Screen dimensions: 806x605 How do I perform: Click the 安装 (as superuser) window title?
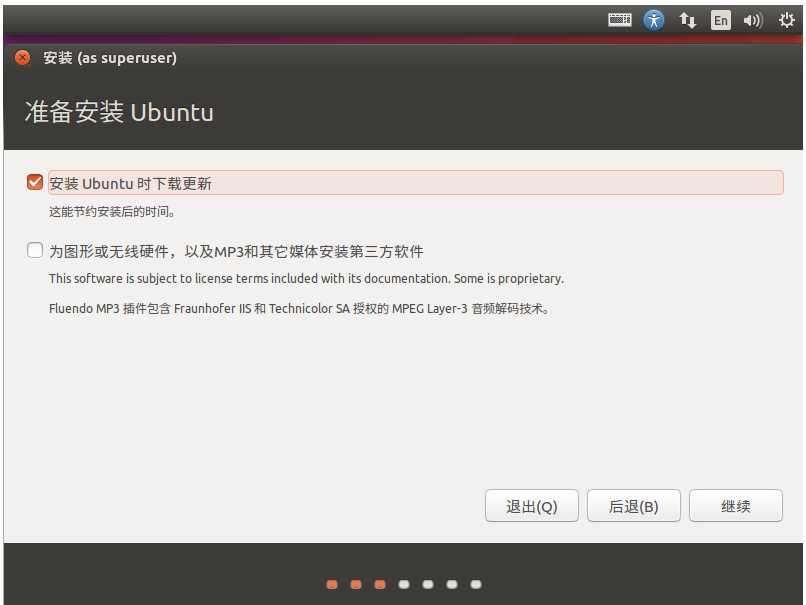[x=110, y=58]
